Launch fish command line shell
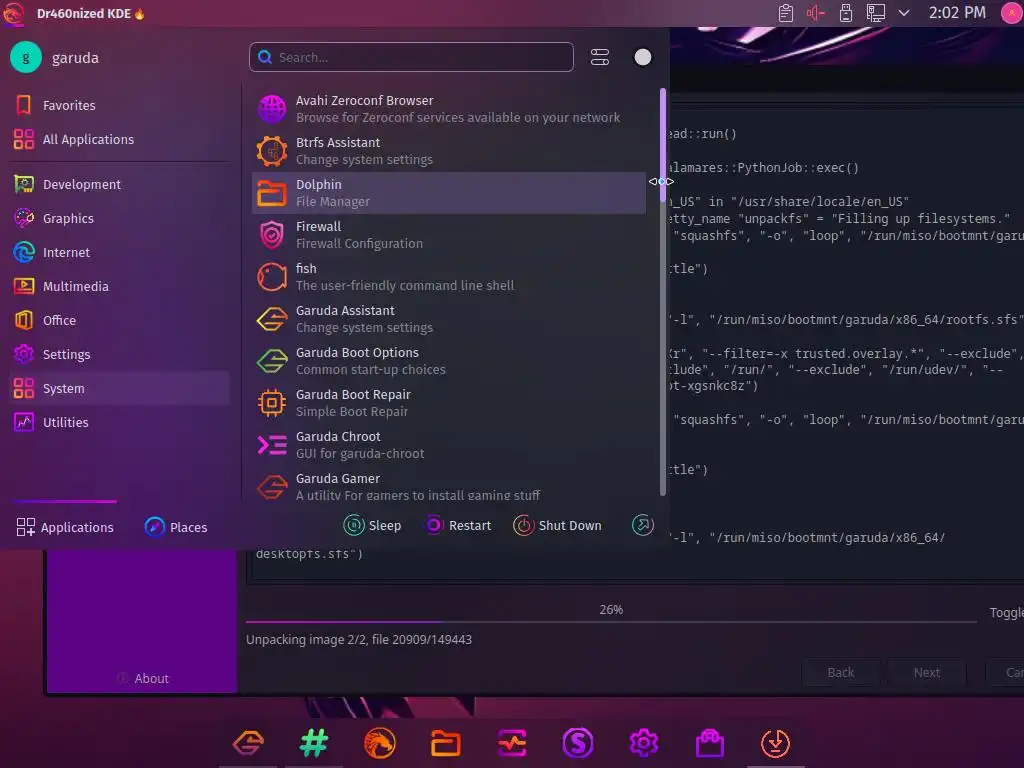 click(x=449, y=277)
